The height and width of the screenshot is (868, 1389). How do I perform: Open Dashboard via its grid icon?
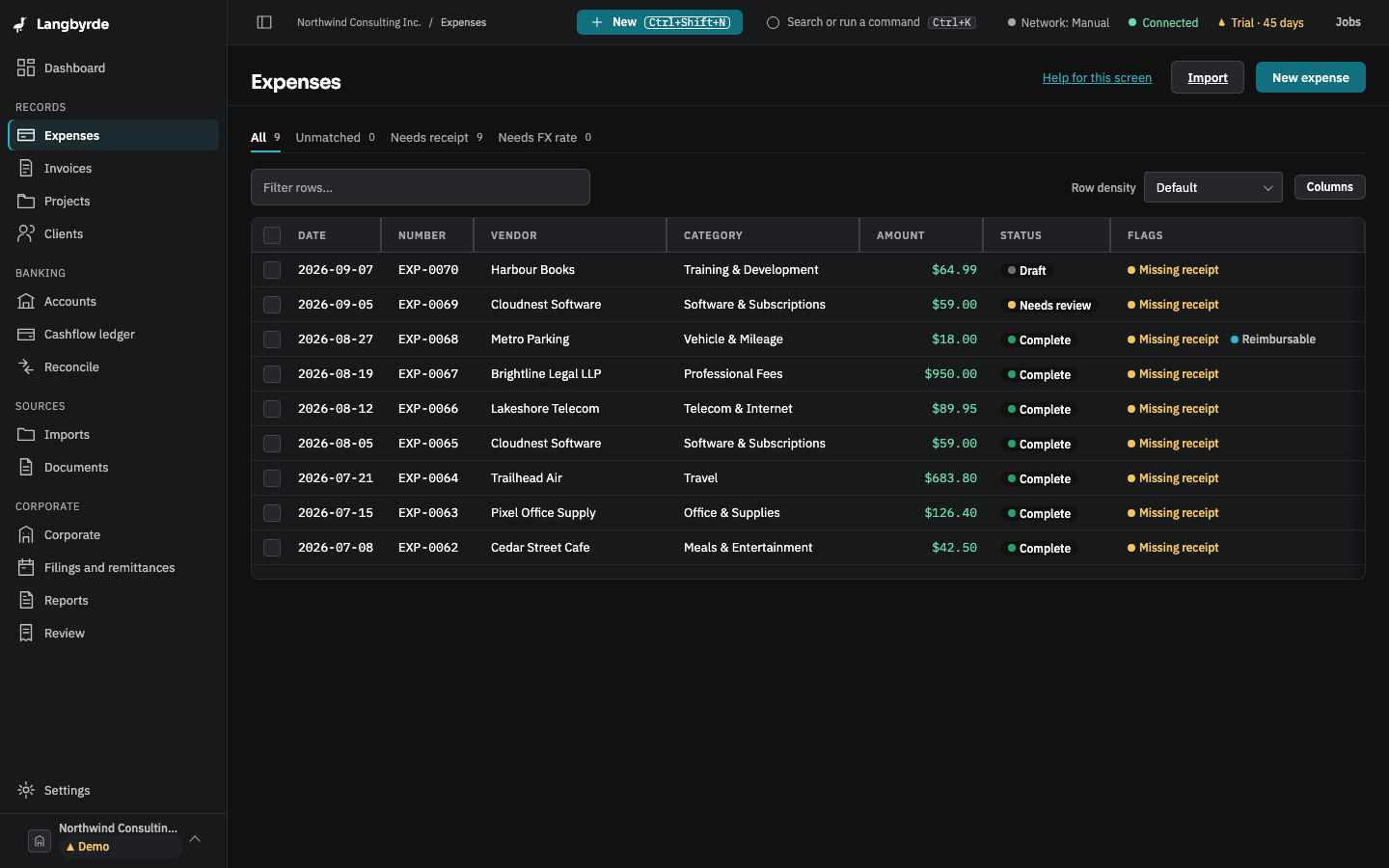click(x=26, y=68)
